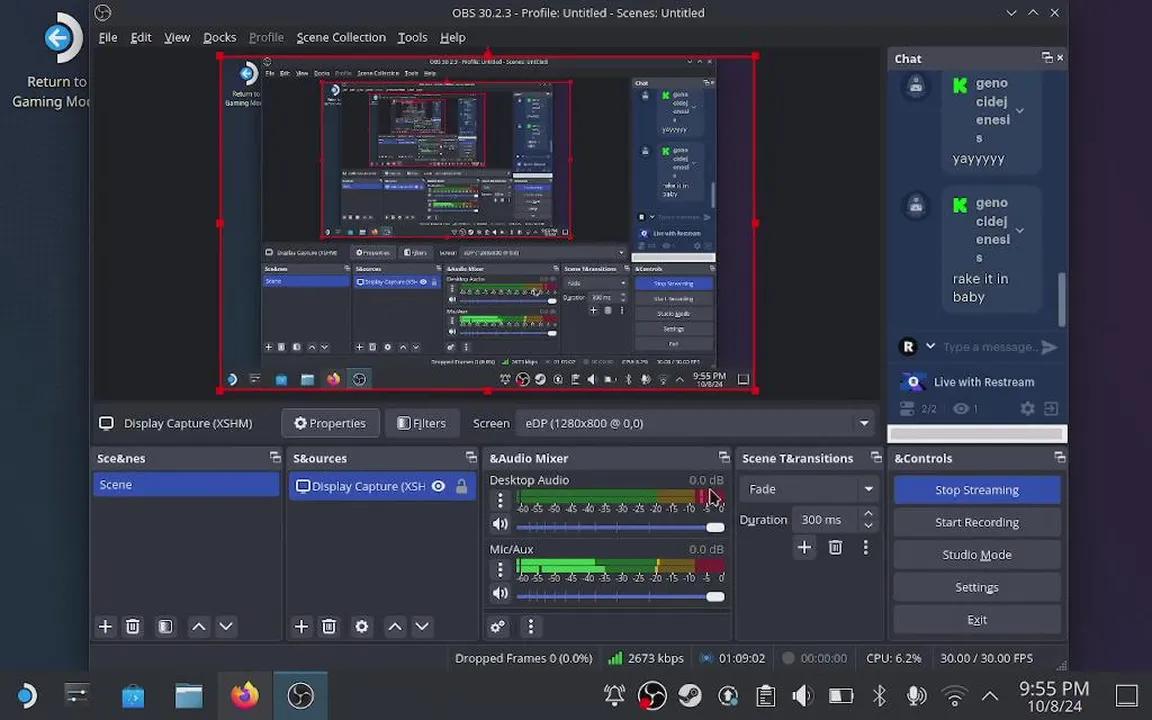Send chat message with arrow icon
This screenshot has height=720, width=1152.
1050,347
